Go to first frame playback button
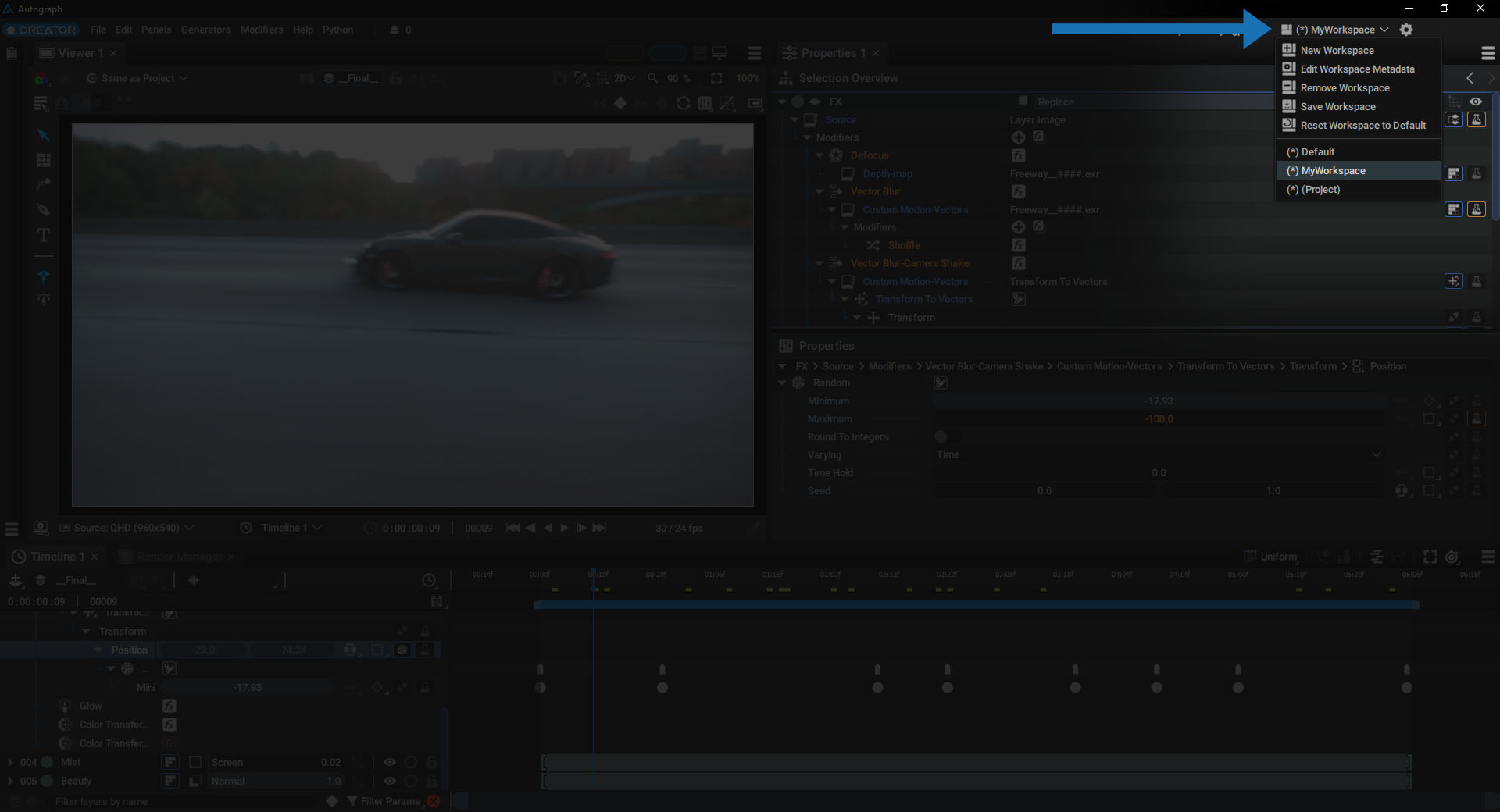The width and height of the screenshot is (1500, 812). coord(513,528)
